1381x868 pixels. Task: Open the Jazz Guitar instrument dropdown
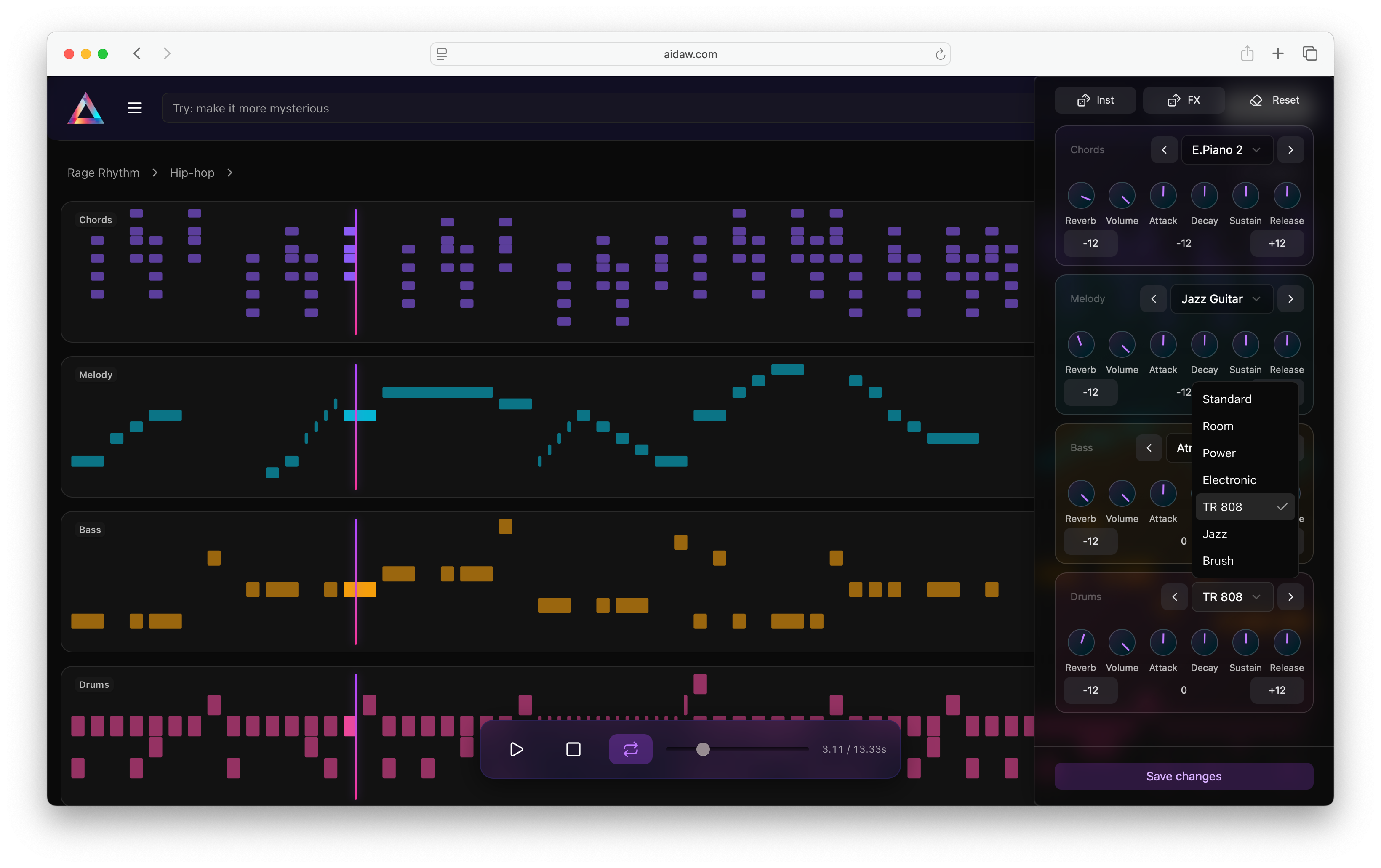1221,299
